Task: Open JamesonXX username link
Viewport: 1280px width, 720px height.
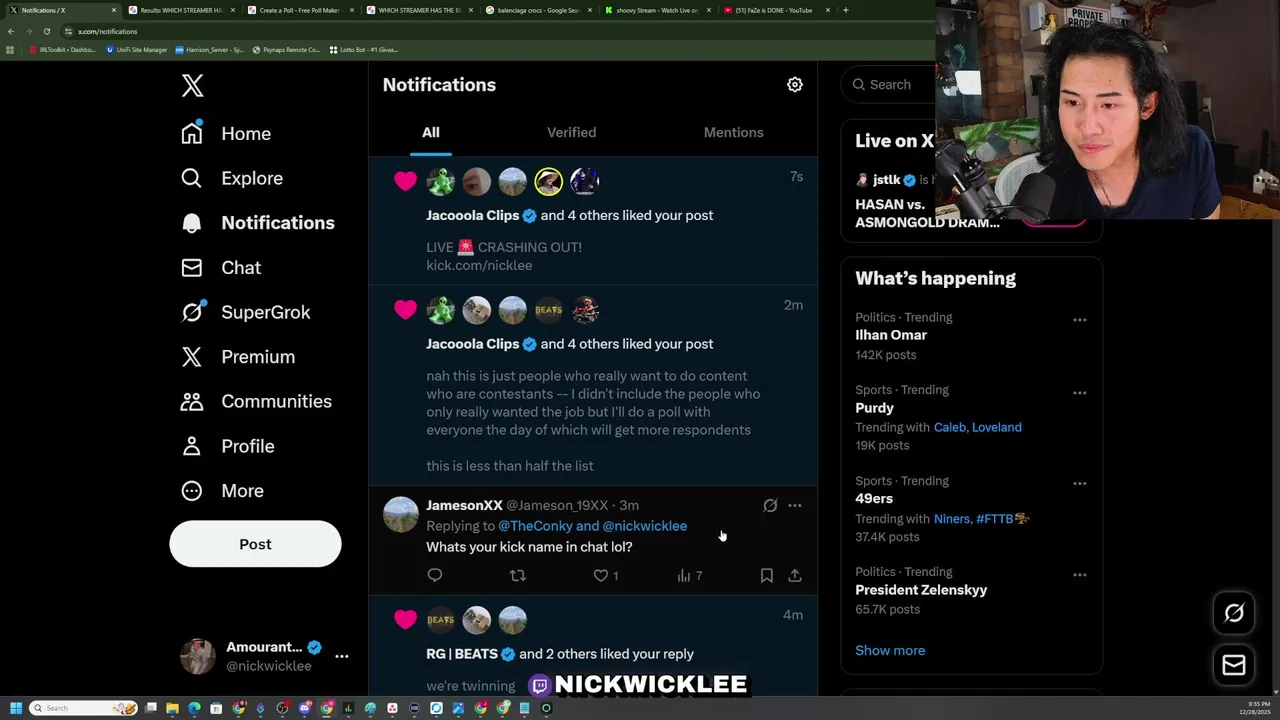Action: click(464, 506)
